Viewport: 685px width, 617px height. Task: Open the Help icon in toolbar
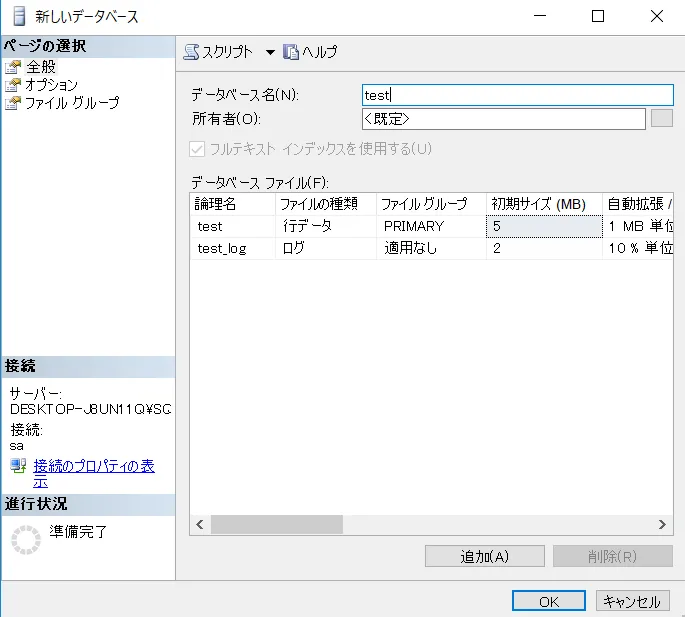click(292, 52)
